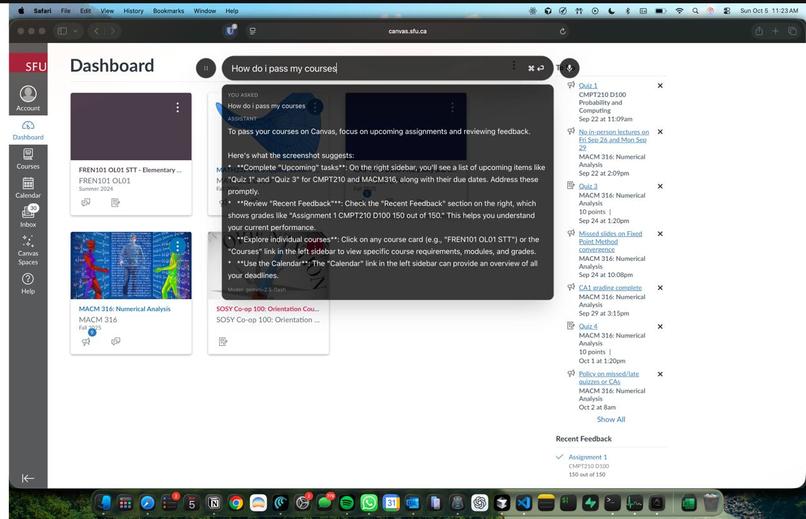Viewport: 806px width, 519px height.
Task: Dismiss the Quiz 1 to-do item
Action: click(x=660, y=85)
